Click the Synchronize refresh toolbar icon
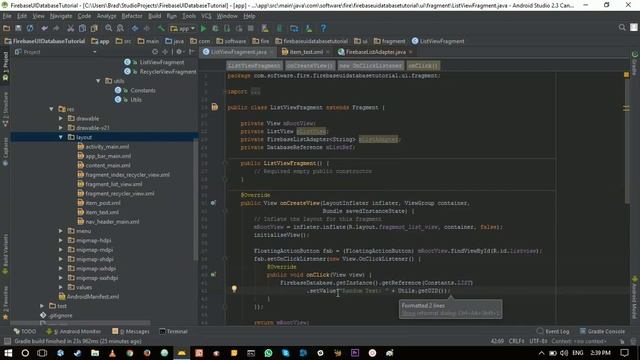Image resolution: width=640 pixels, height=360 pixels. pyautogui.click(x=30, y=28)
